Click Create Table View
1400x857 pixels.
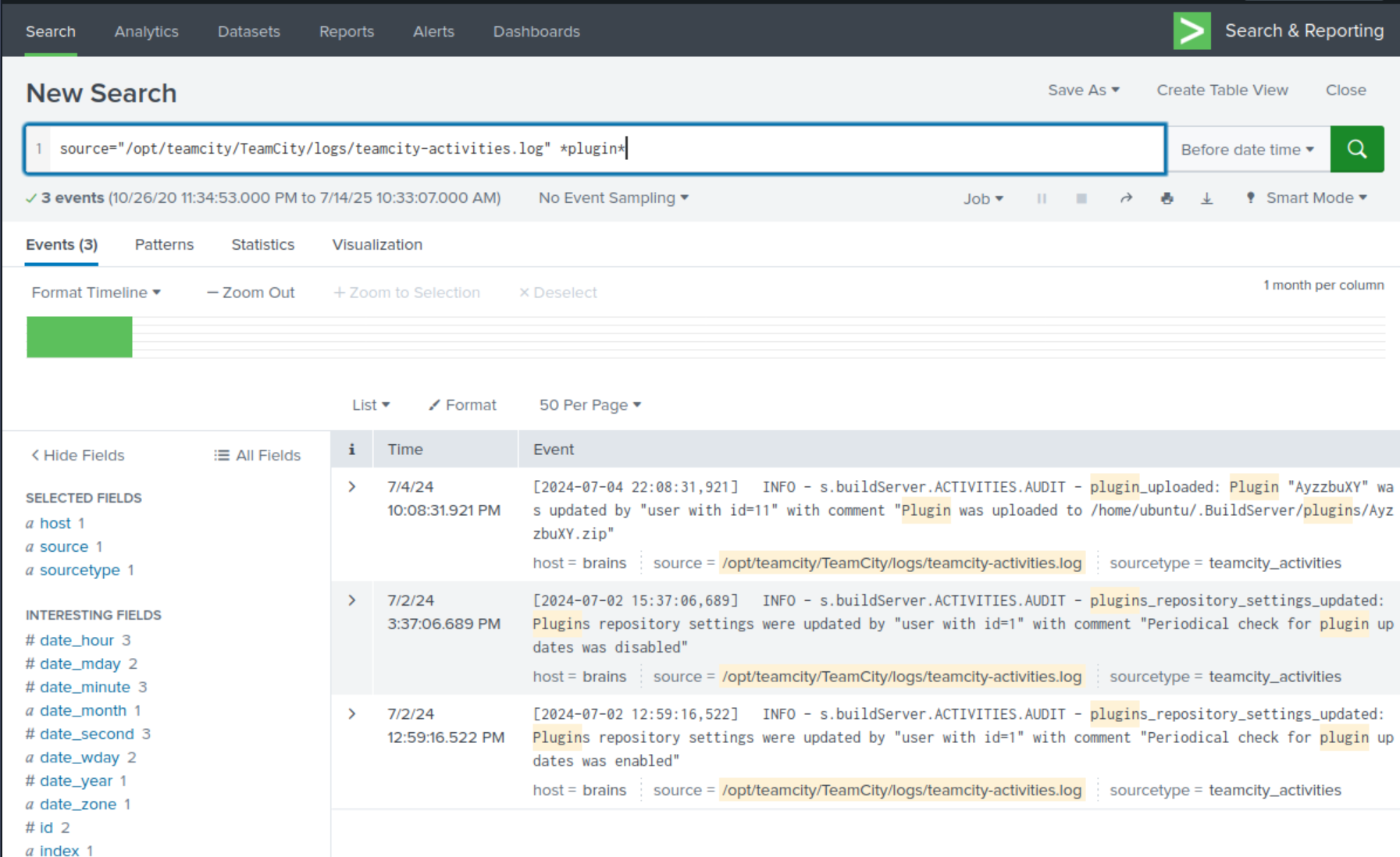tap(1223, 90)
